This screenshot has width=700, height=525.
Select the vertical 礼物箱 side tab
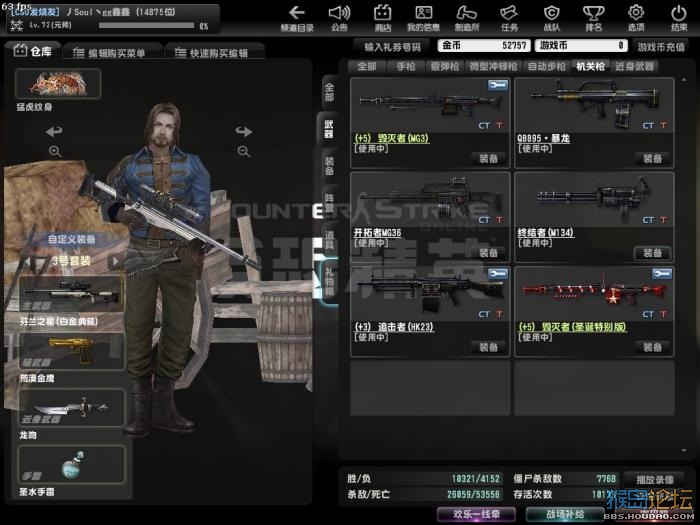click(329, 282)
